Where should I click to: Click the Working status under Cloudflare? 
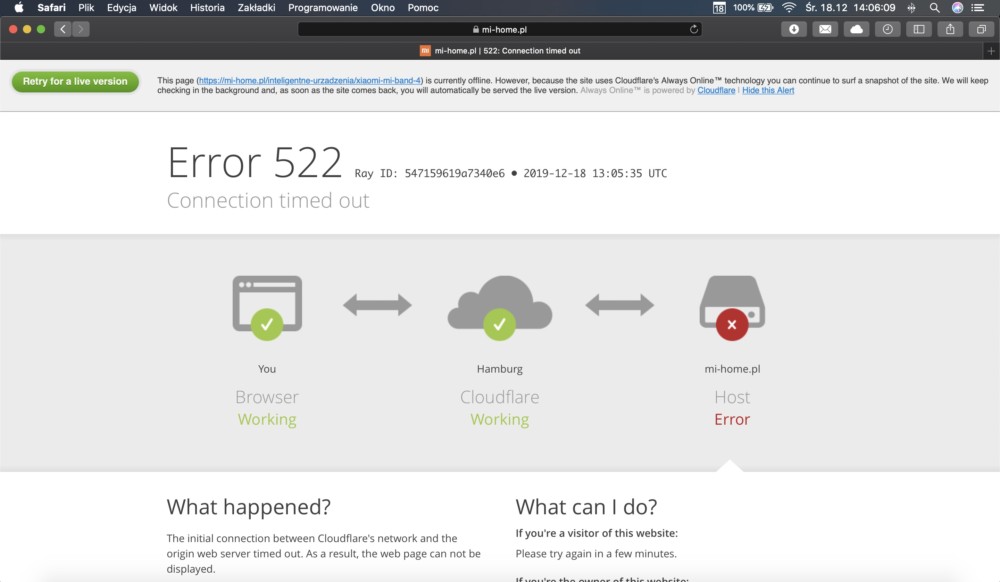(x=500, y=419)
